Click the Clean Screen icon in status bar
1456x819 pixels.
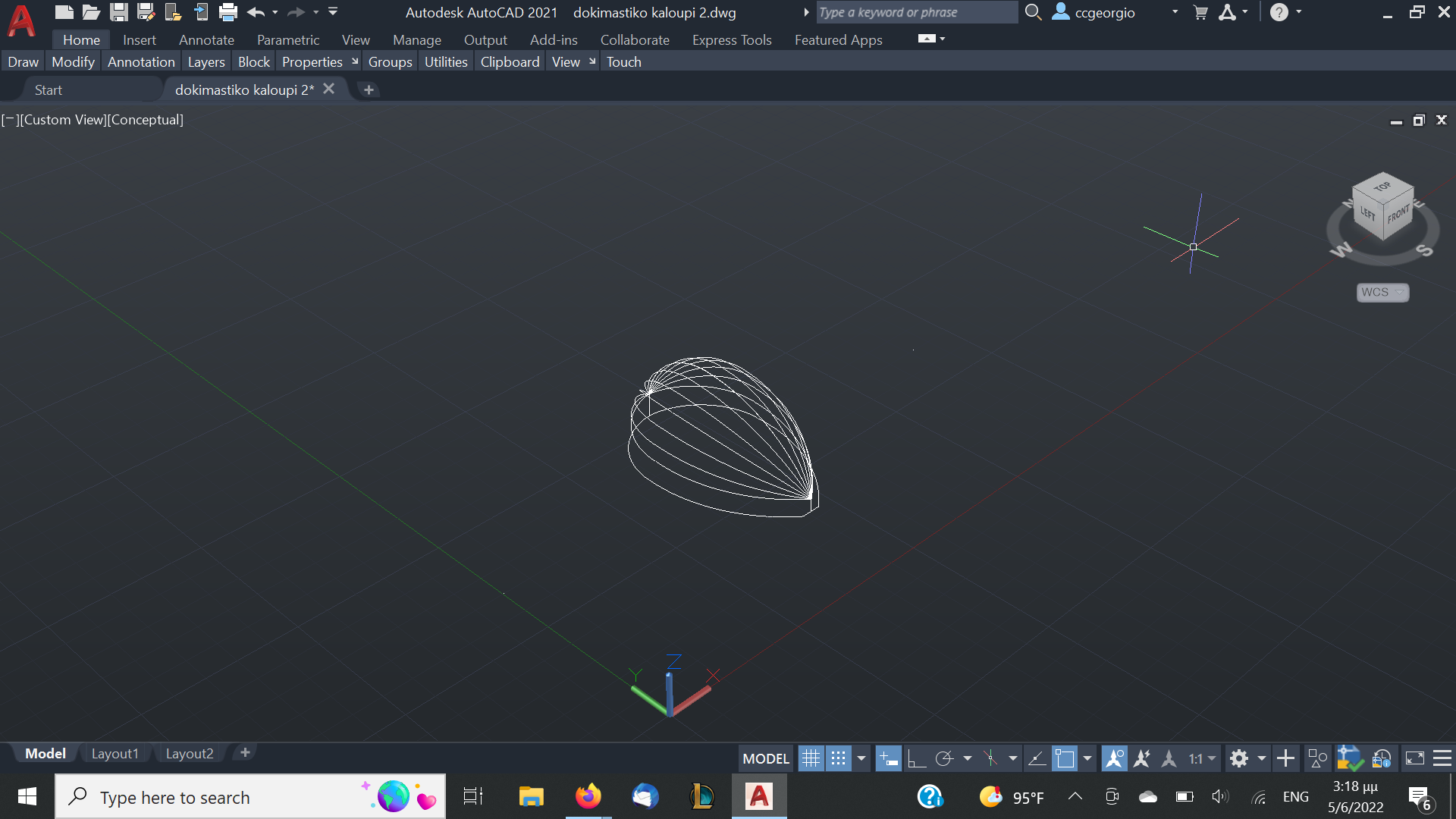1415,758
